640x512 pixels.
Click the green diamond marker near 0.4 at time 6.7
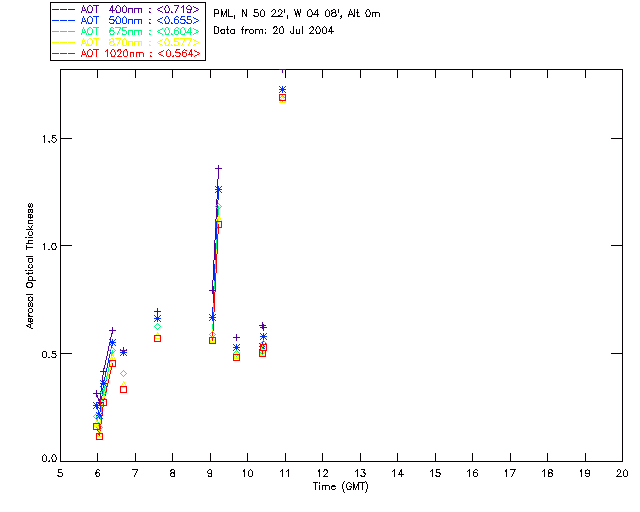pos(123,374)
